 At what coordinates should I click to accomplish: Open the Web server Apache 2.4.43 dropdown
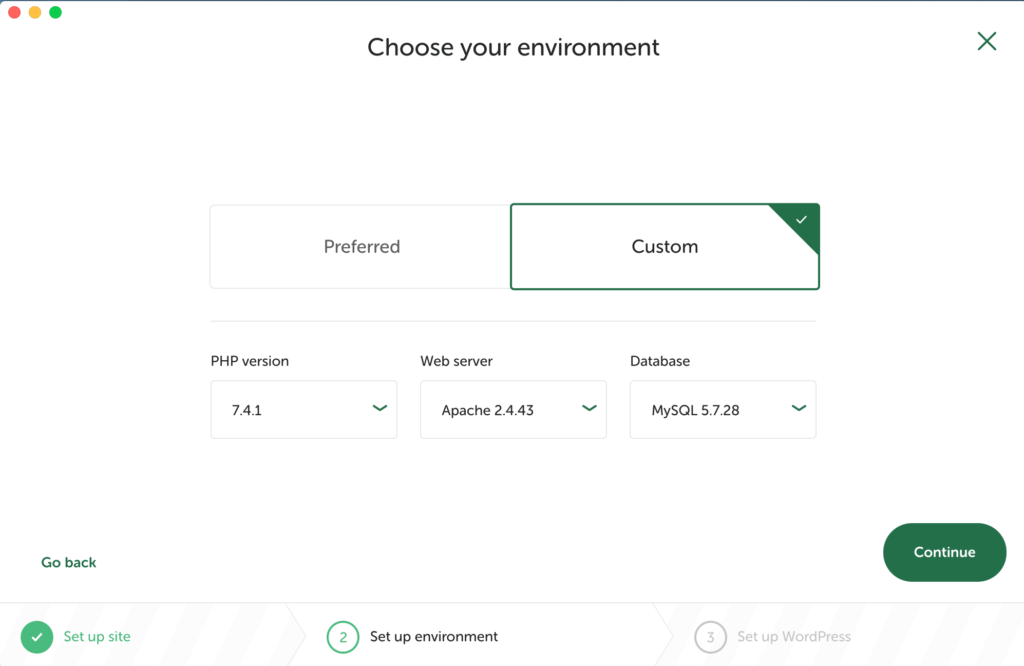tap(513, 409)
